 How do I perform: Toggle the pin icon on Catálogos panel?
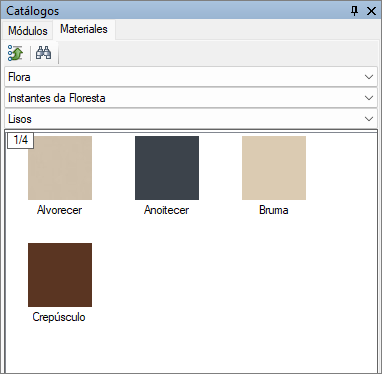354,11
